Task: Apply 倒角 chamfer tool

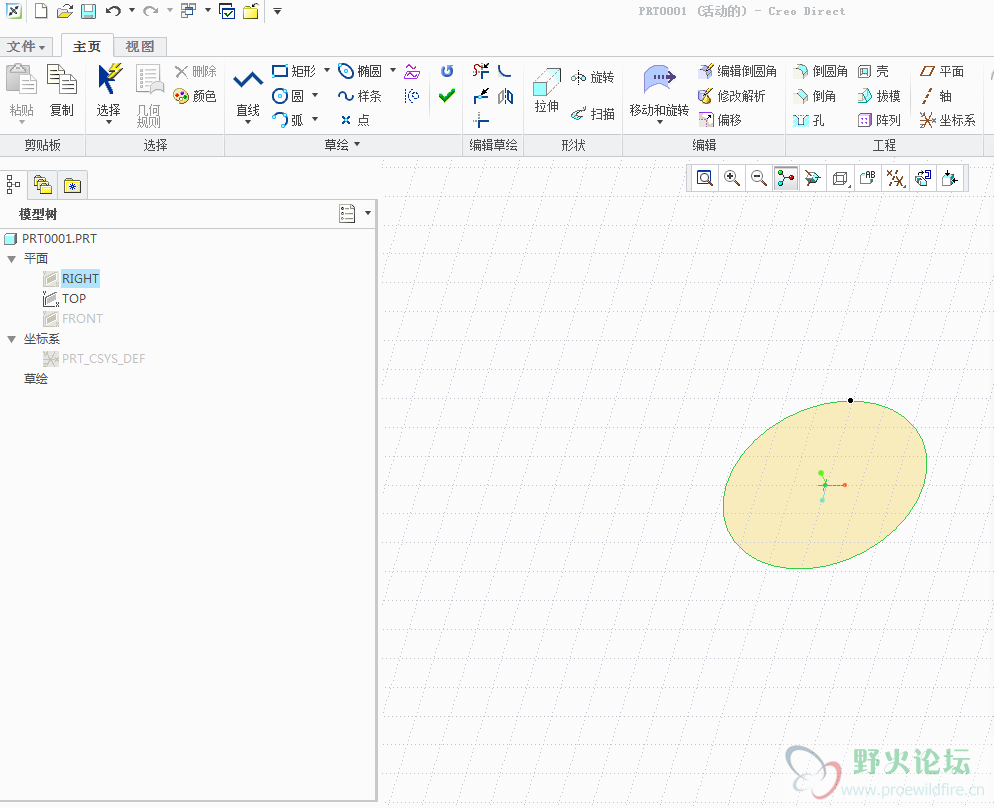Action: [x=815, y=96]
